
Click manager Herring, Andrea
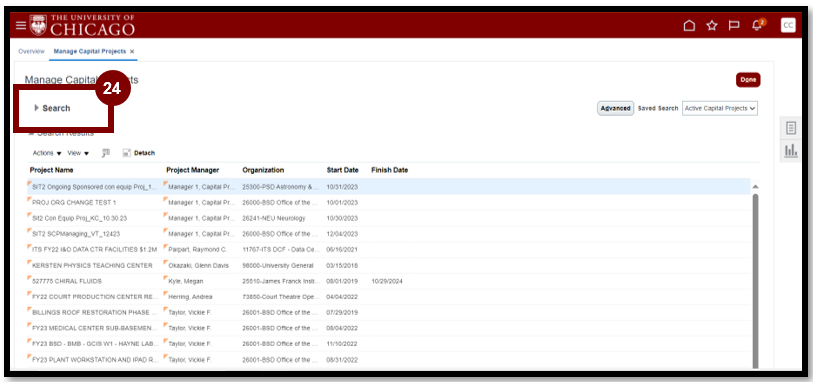click(190, 297)
